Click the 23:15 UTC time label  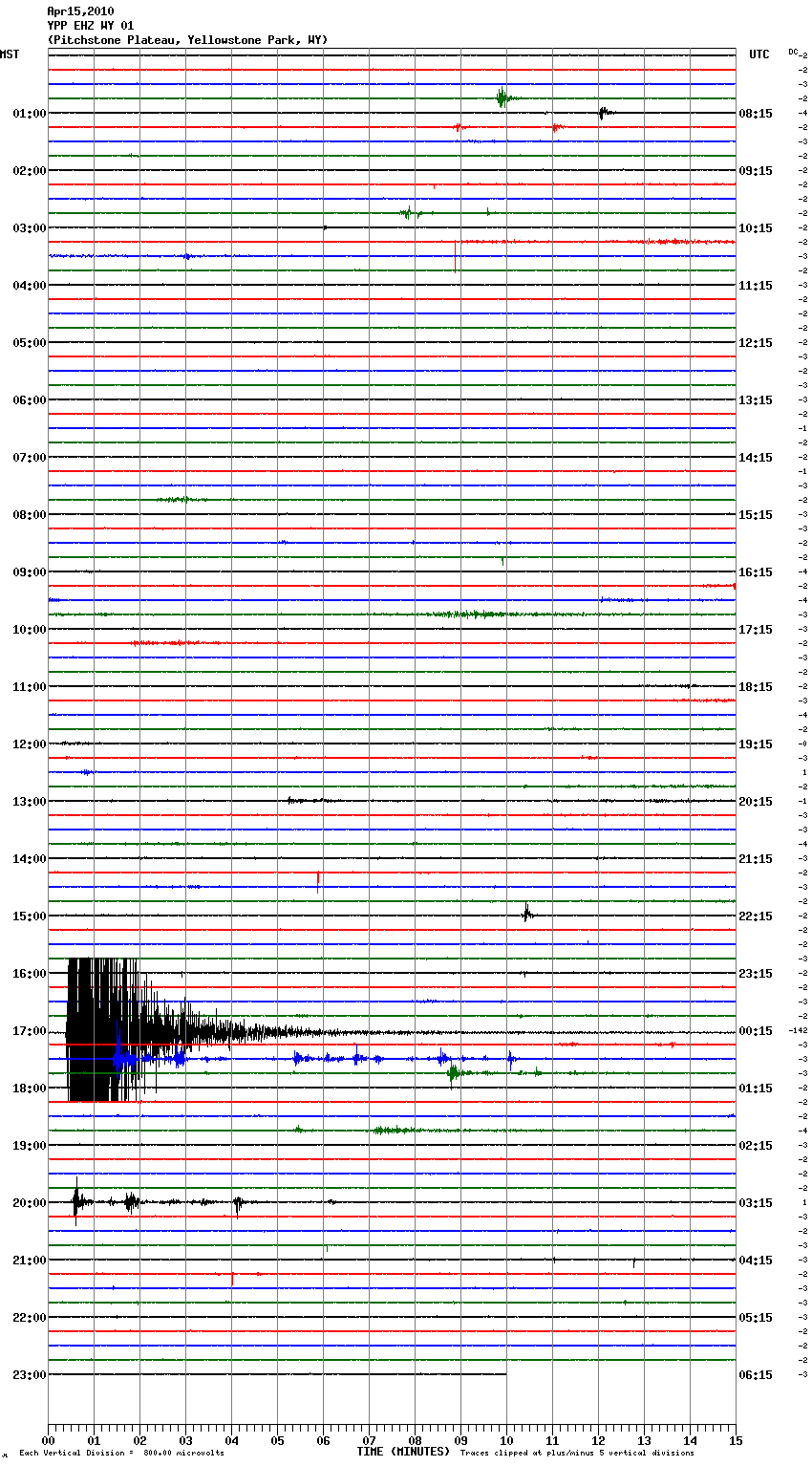756,974
